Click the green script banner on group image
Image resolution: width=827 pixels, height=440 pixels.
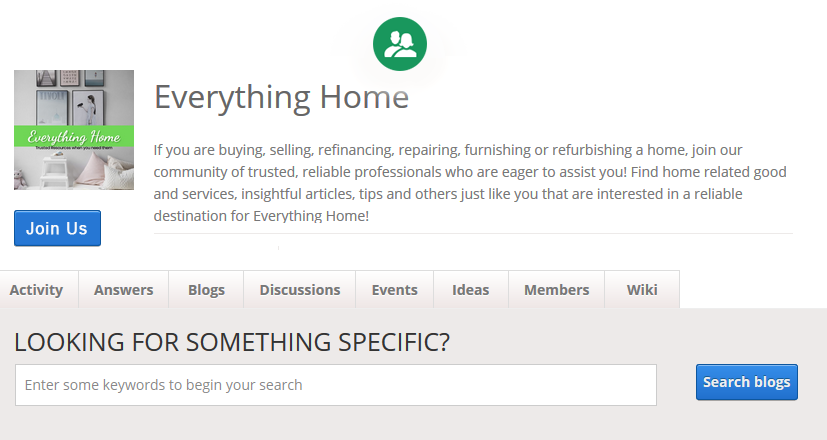tap(74, 138)
